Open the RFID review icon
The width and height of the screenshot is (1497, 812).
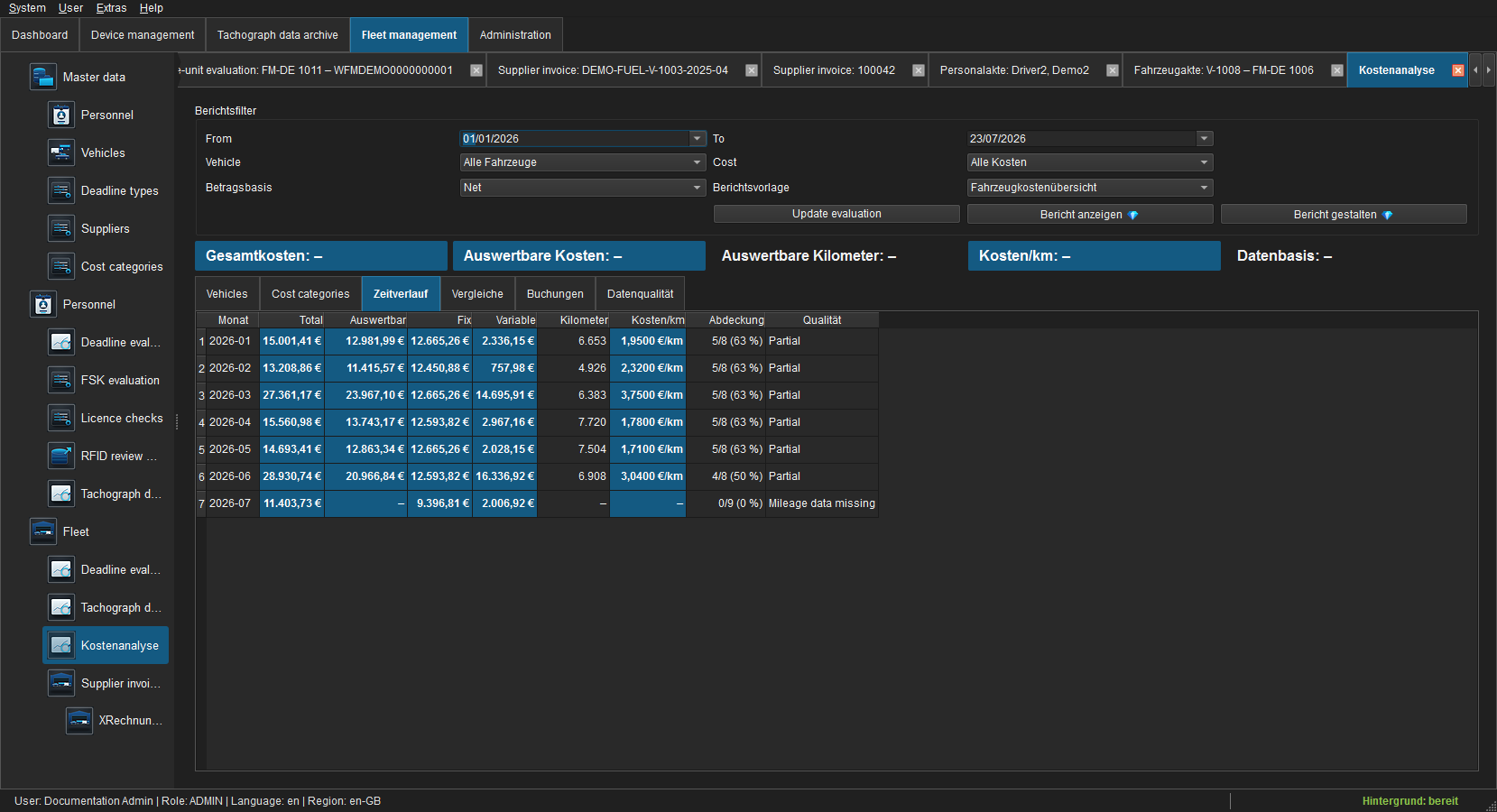[x=60, y=457]
